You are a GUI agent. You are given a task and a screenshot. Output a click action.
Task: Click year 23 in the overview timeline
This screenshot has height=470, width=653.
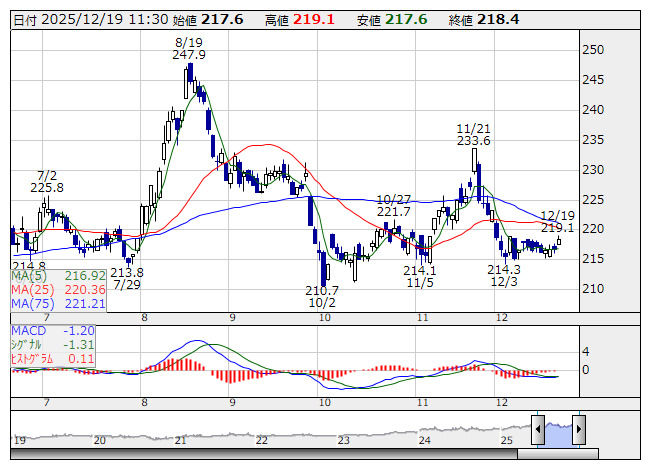pyautogui.click(x=343, y=439)
